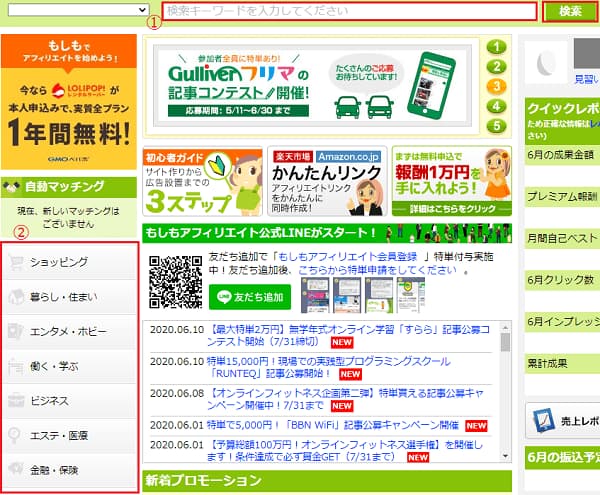Open the LOLIPOP 1年間無料 banner
This screenshot has width=600, height=495.
click(69, 102)
